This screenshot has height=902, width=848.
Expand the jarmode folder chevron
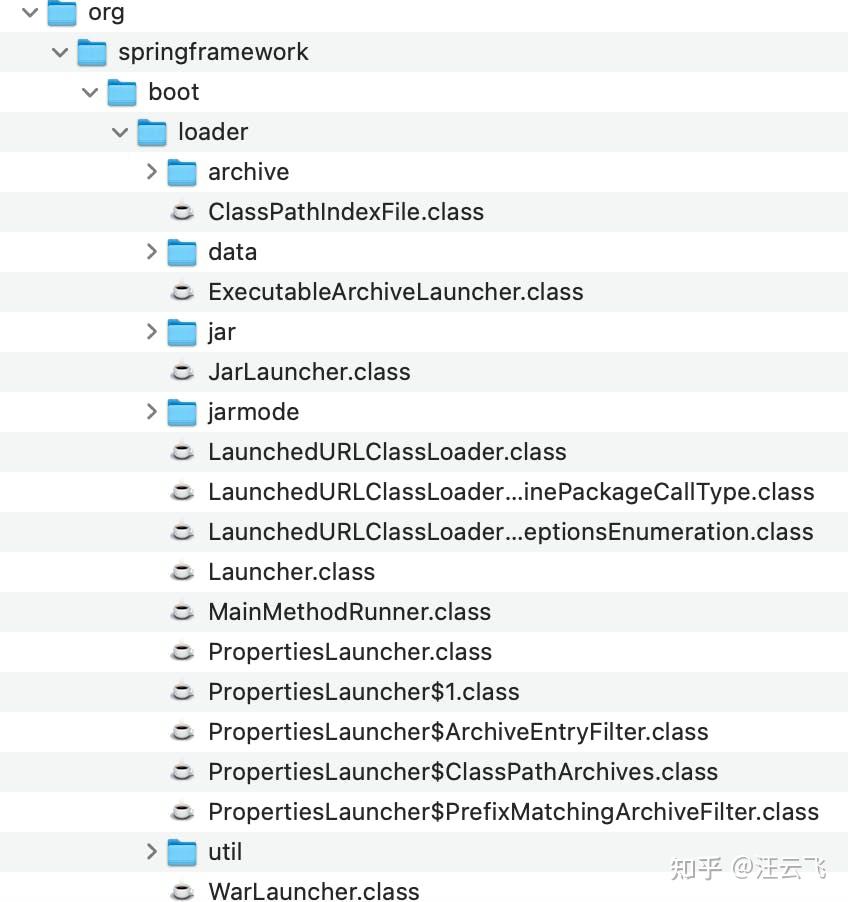click(x=151, y=411)
